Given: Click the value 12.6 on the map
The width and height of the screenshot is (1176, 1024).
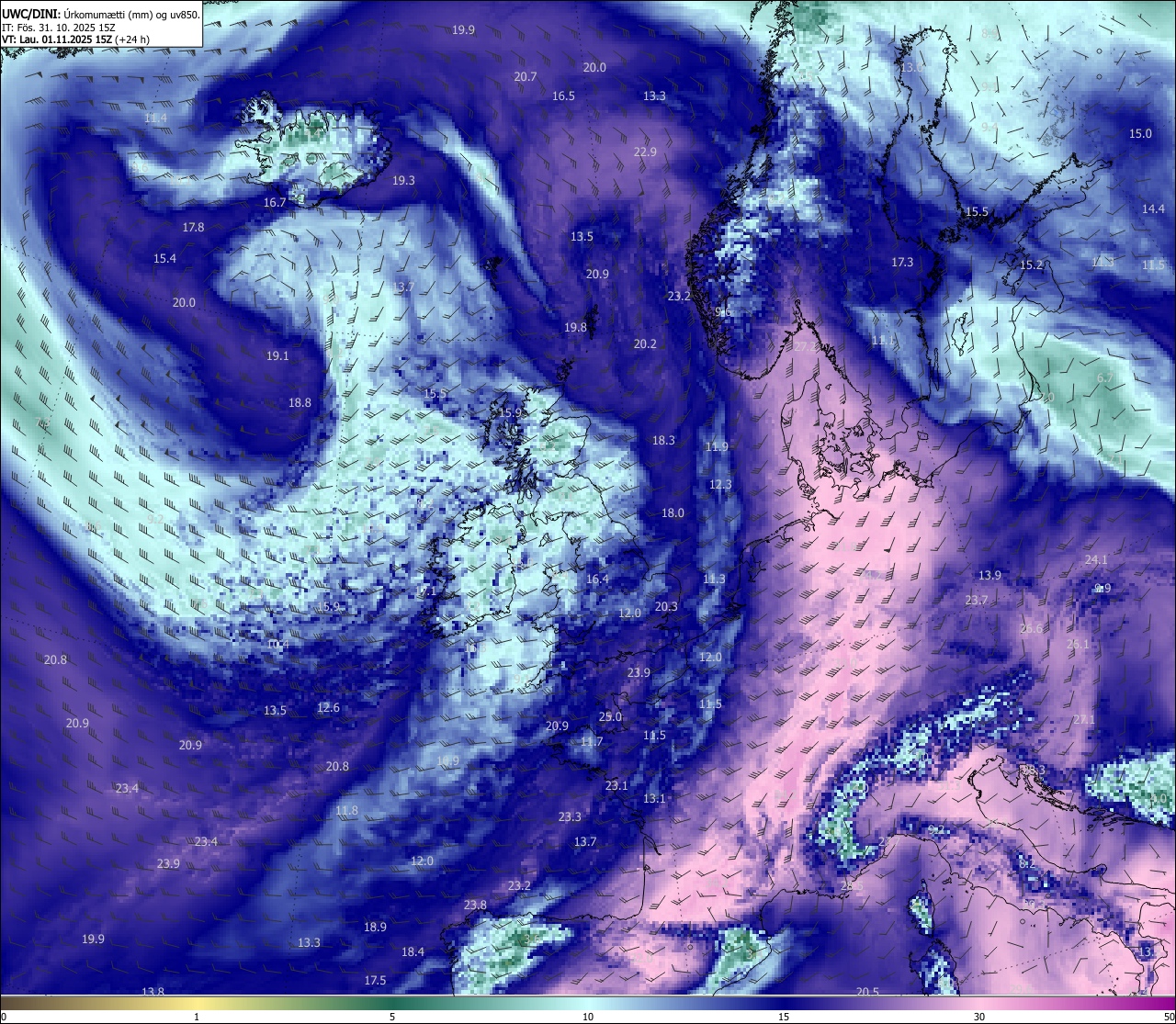Looking at the screenshot, I should [328, 708].
